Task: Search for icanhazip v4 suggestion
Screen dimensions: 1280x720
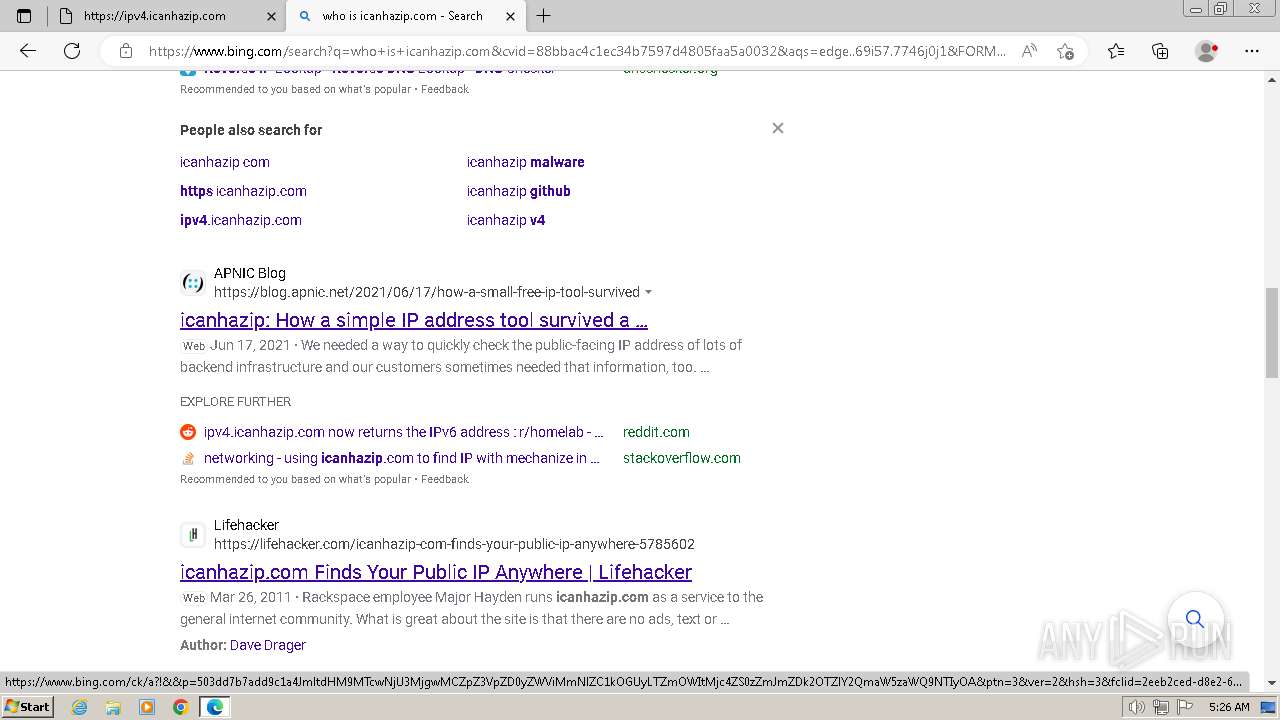Action: [x=506, y=220]
